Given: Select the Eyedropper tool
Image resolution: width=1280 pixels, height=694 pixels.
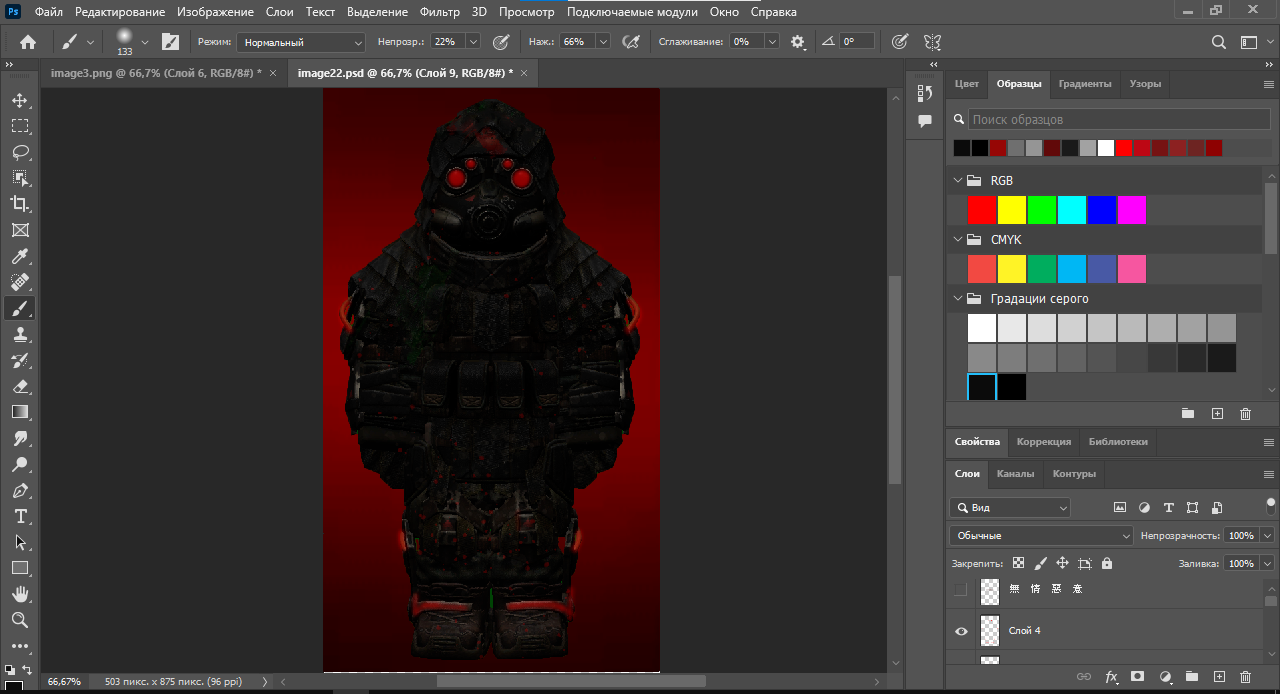Looking at the screenshot, I should (x=19, y=256).
